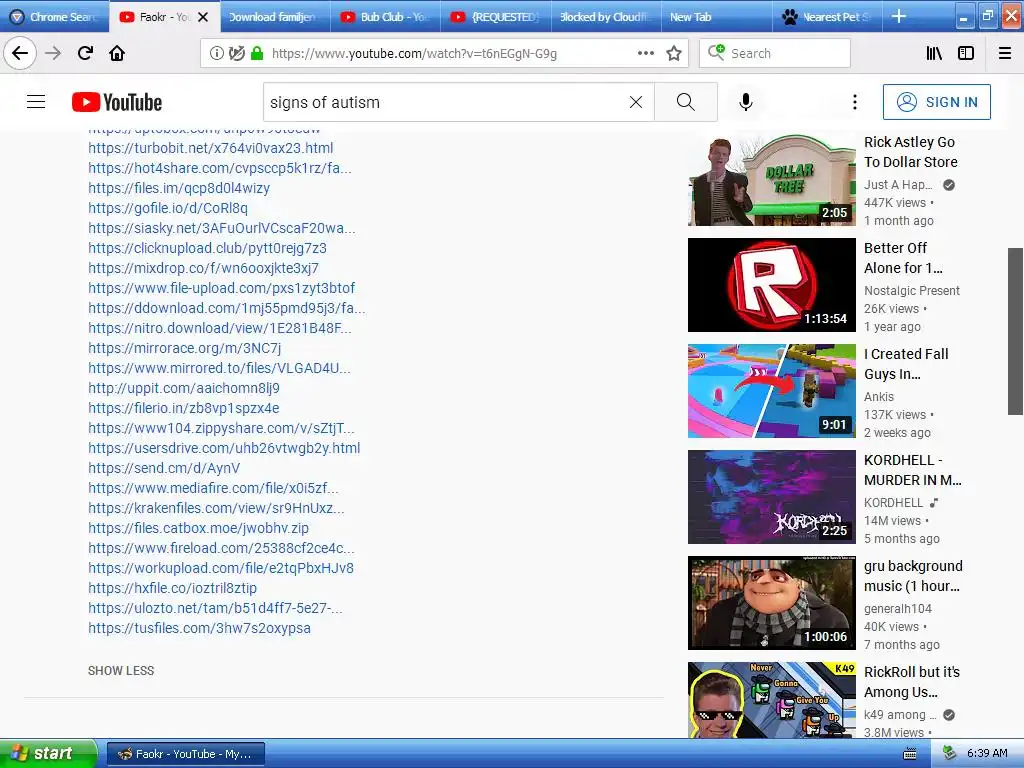The height and width of the screenshot is (768, 1024).
Task: Start voice search with microphone icon
Action: tap(746, 102)
